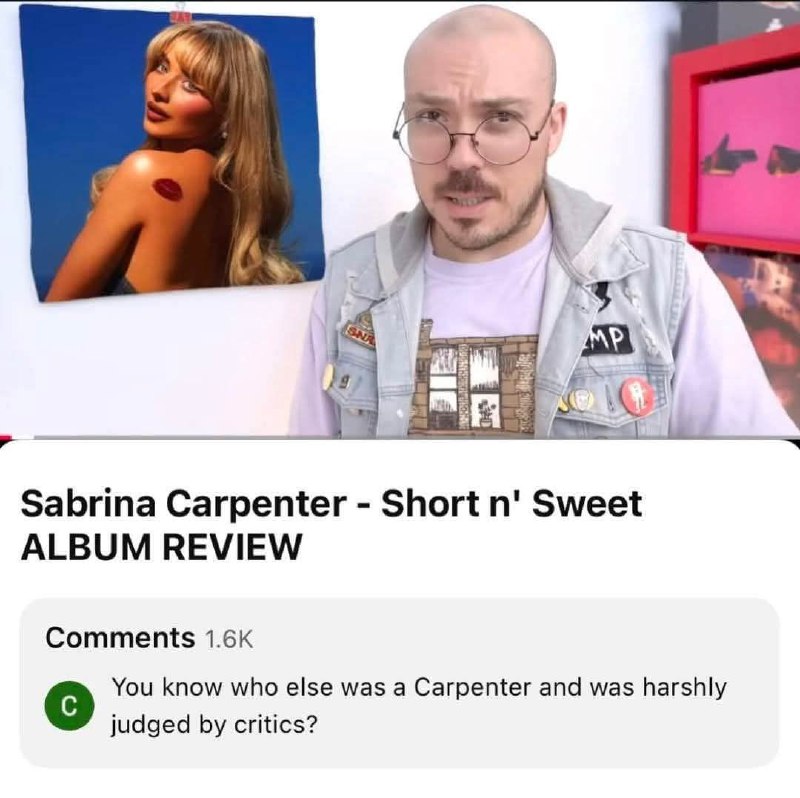The width and height of the screenshot is (800, 798).
Task: Click the Short n' Sweet album poster
Action: 171,154
